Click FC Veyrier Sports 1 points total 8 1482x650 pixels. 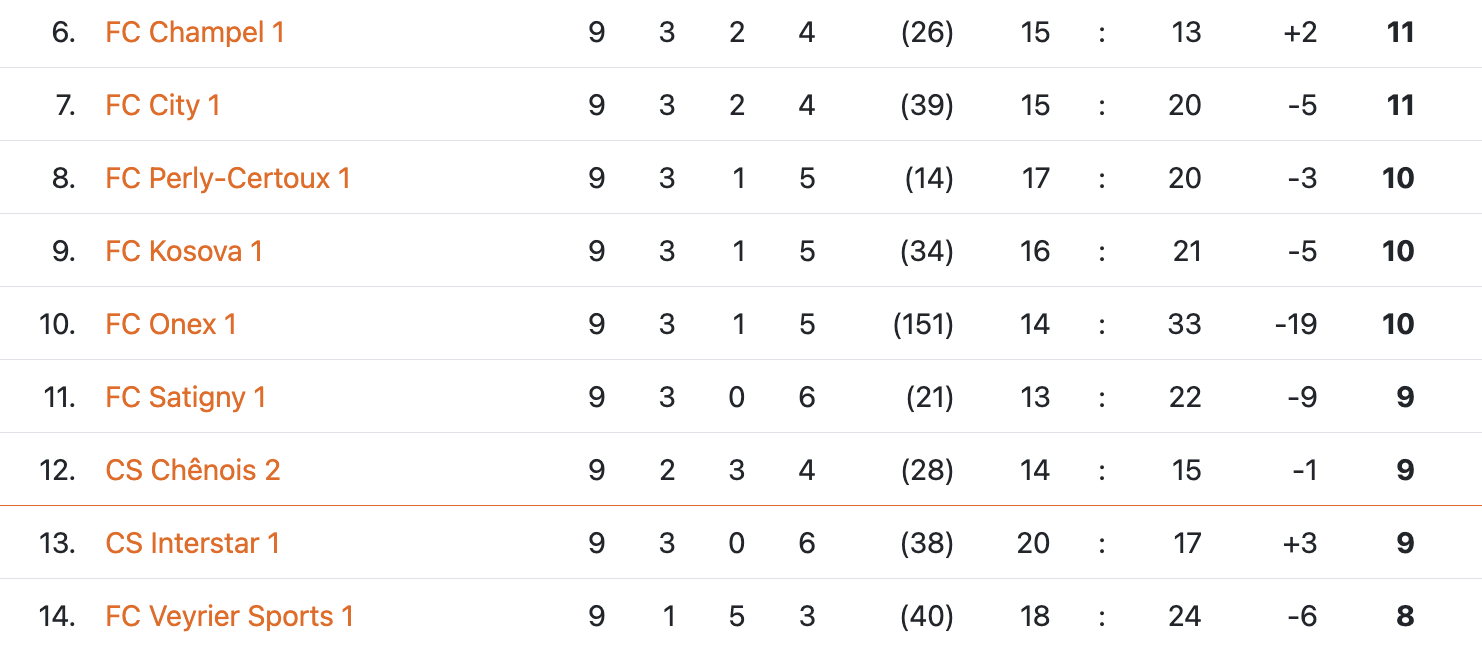1405,616
